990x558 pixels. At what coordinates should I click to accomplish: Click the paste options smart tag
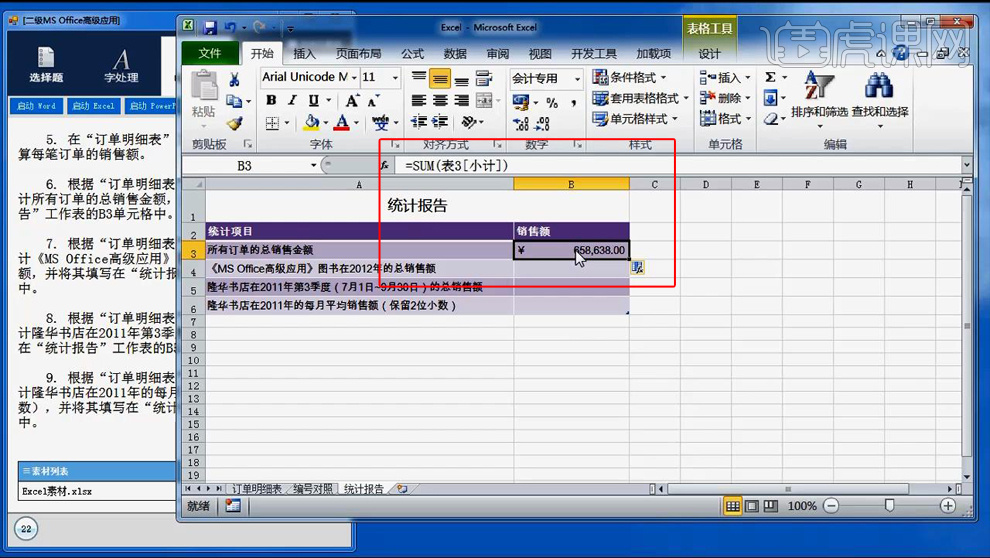pos(638,268)
